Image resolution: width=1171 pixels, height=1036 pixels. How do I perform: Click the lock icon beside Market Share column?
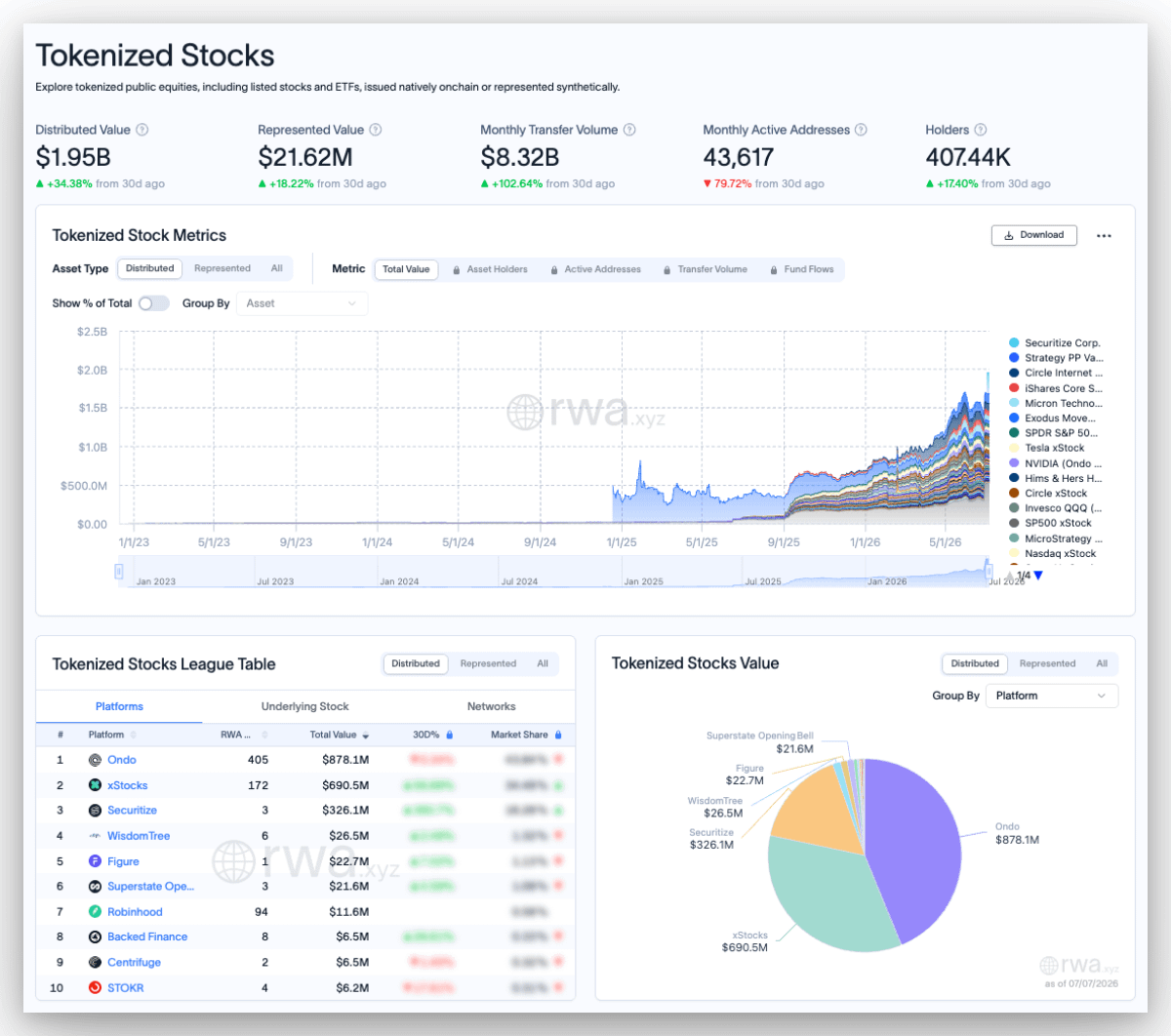tap(558, 735)
